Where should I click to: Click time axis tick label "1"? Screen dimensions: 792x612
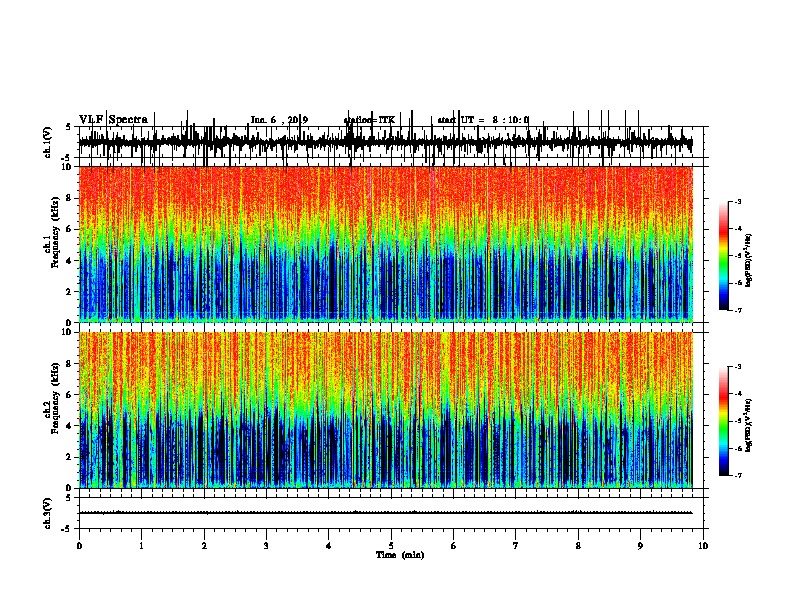coord(142,546)
